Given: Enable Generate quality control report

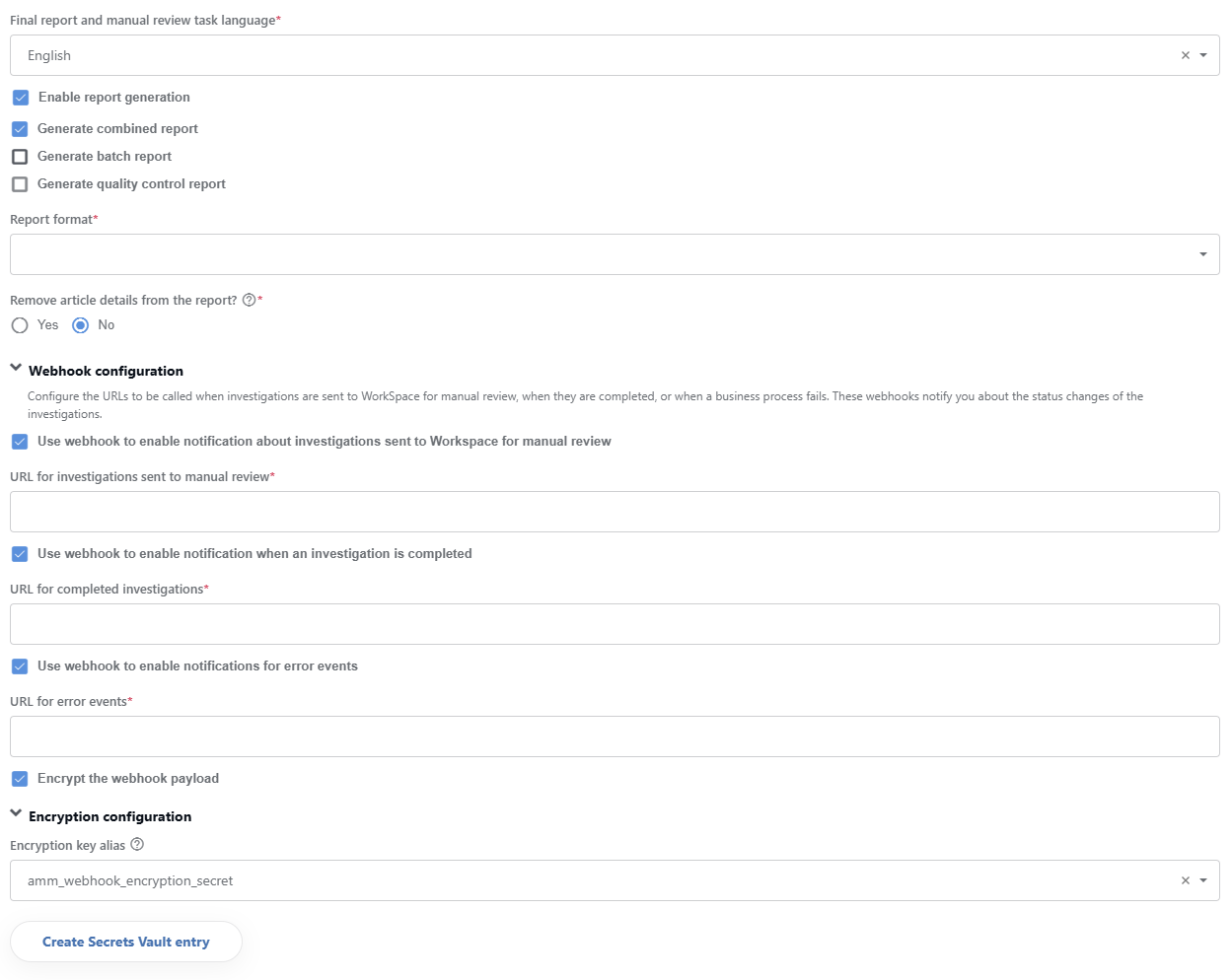Looking at the screenshot, I should pos(20,184).
